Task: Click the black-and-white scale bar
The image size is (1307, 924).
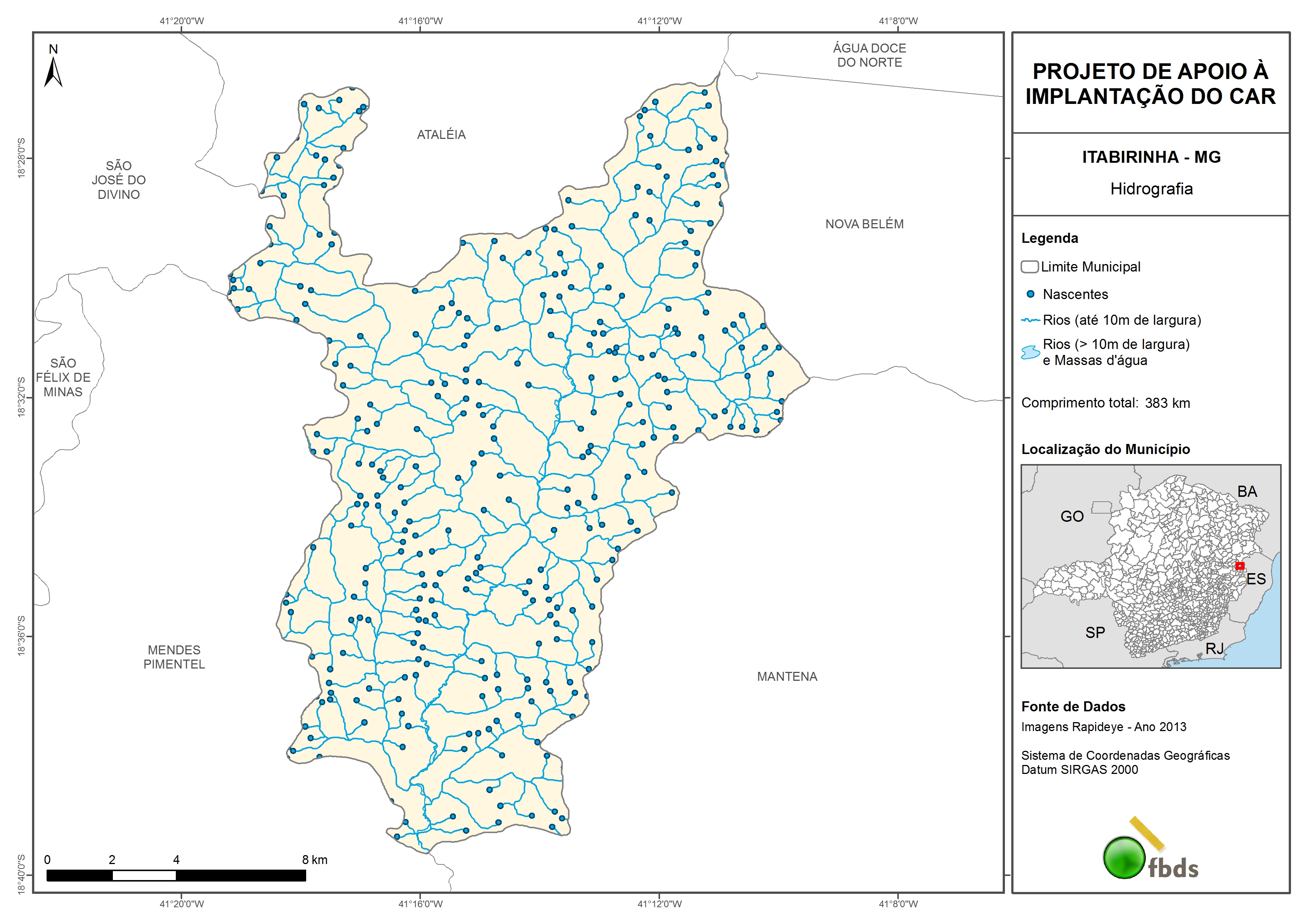Action: 176,876
